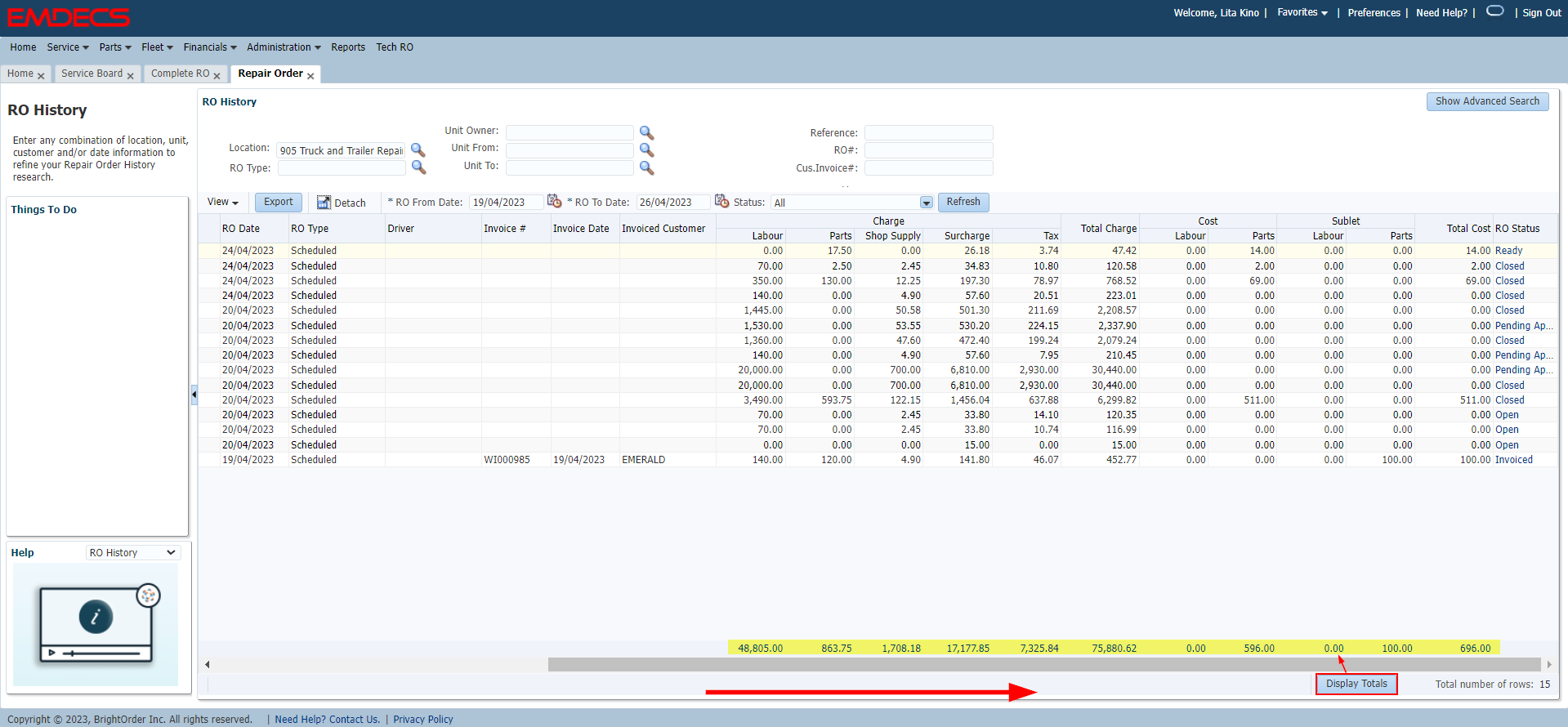Open the RO To Date calendar picker
This screenshot has height=727, width=1568.
pos(721,201)
